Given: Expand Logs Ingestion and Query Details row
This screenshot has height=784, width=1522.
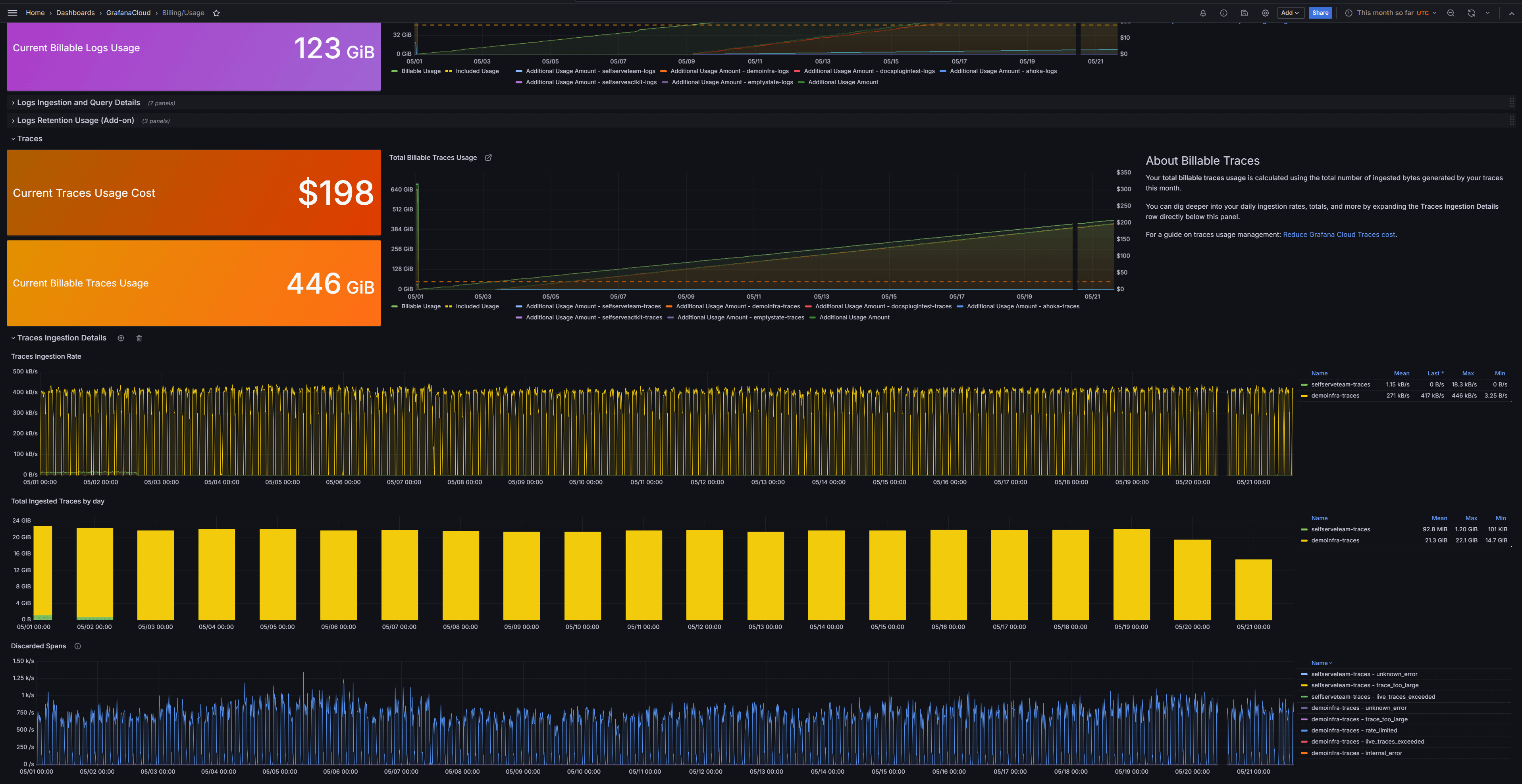Looking at the screenshot, I should tap(78, 103).
